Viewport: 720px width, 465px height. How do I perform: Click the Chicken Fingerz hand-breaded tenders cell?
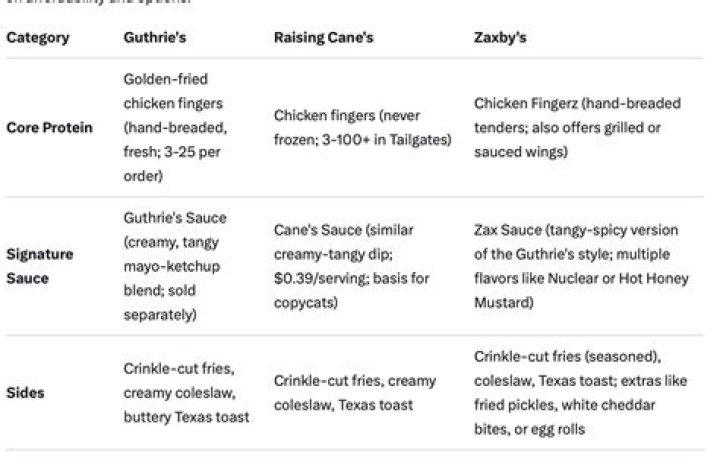click(577, 127)
